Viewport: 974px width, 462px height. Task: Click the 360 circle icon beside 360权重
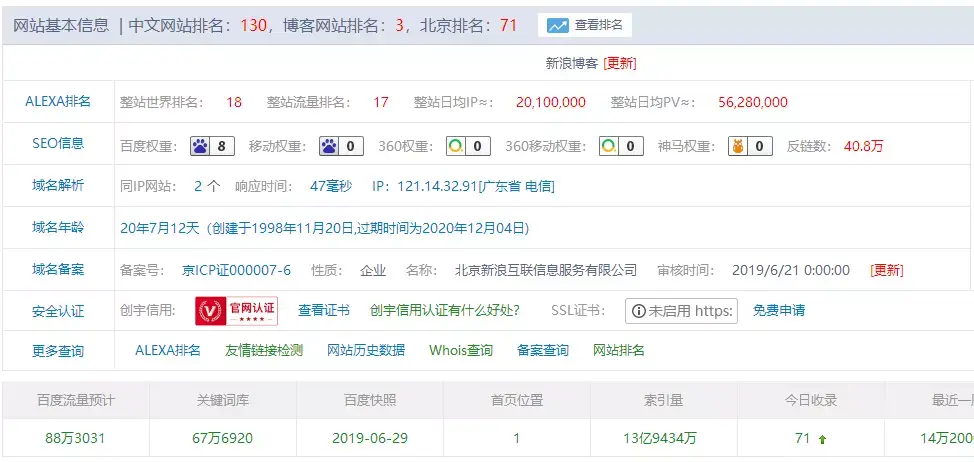pos(456,147)
